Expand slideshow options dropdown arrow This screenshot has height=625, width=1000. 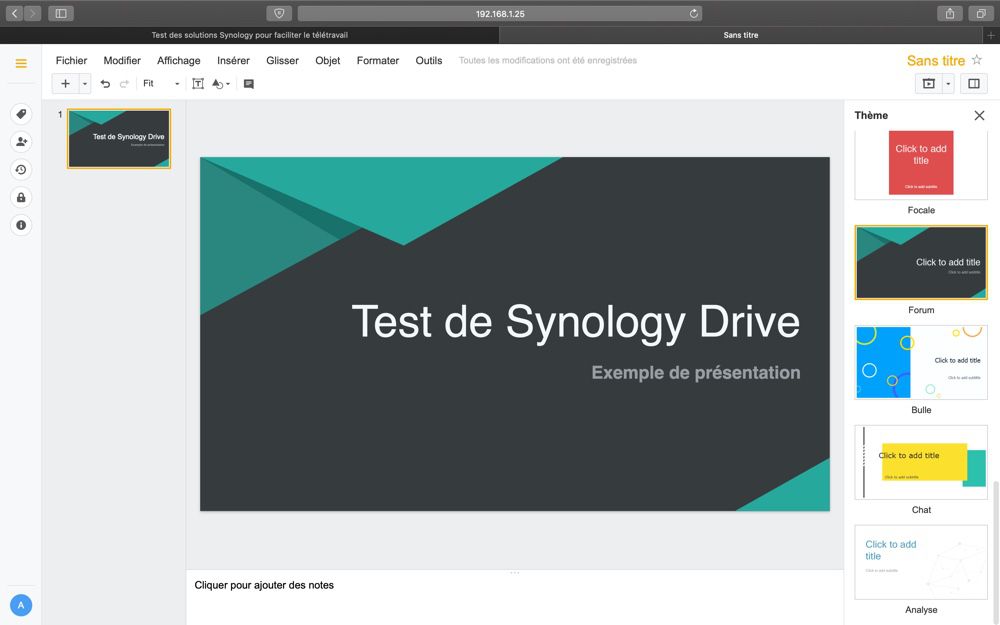coord(948,84)
